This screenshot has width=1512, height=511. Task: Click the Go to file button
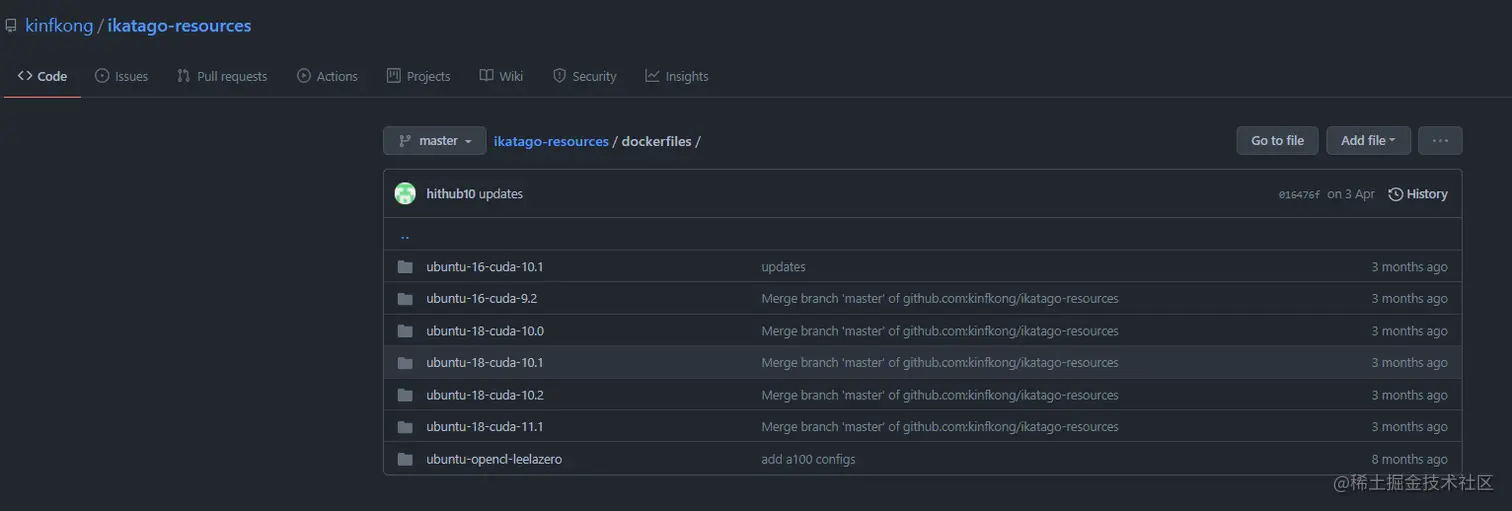[x=1277, y=141]
